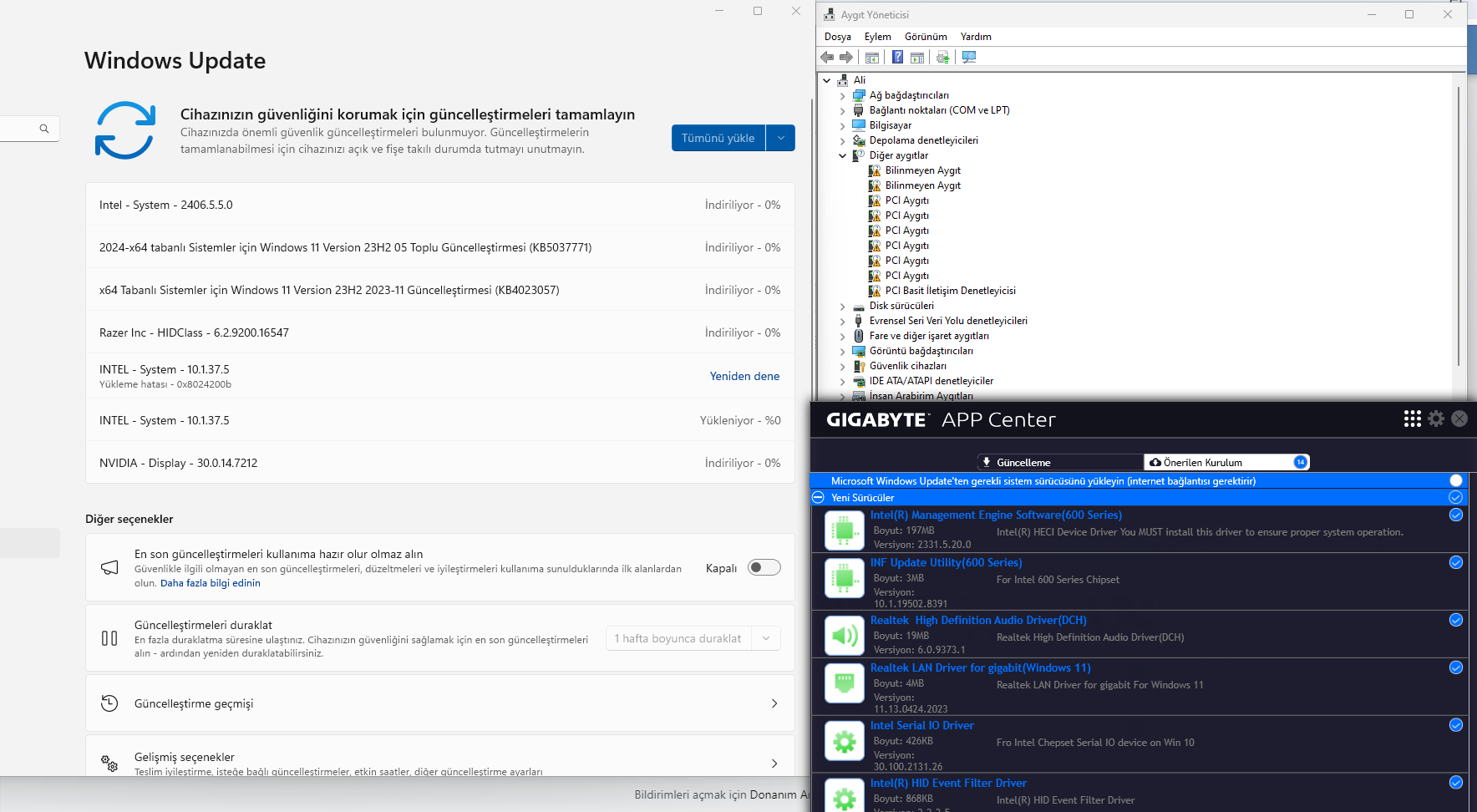Screen dimensions: 1477x812
Task: Open the Dosya menu
Action: point(838,37)
